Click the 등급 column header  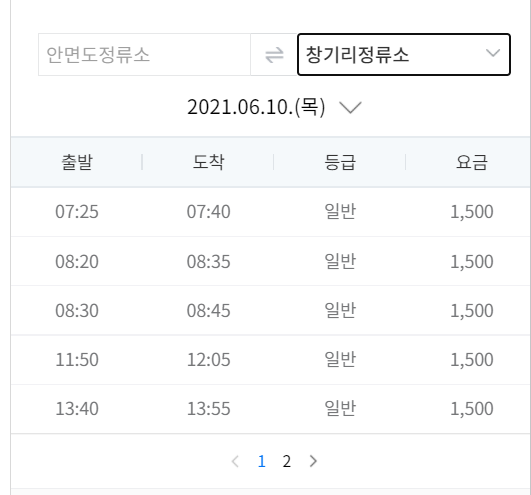[340, 162]
